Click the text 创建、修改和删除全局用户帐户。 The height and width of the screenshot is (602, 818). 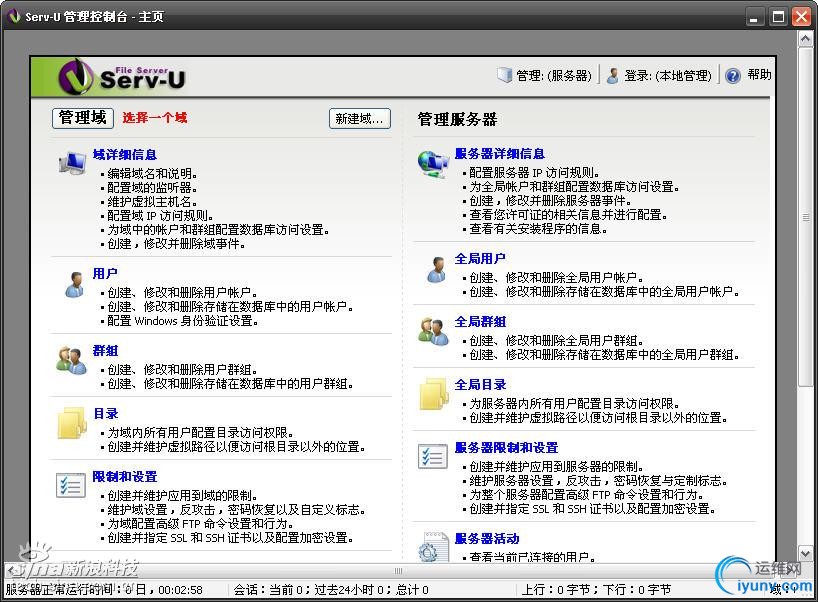pos(556,278)
